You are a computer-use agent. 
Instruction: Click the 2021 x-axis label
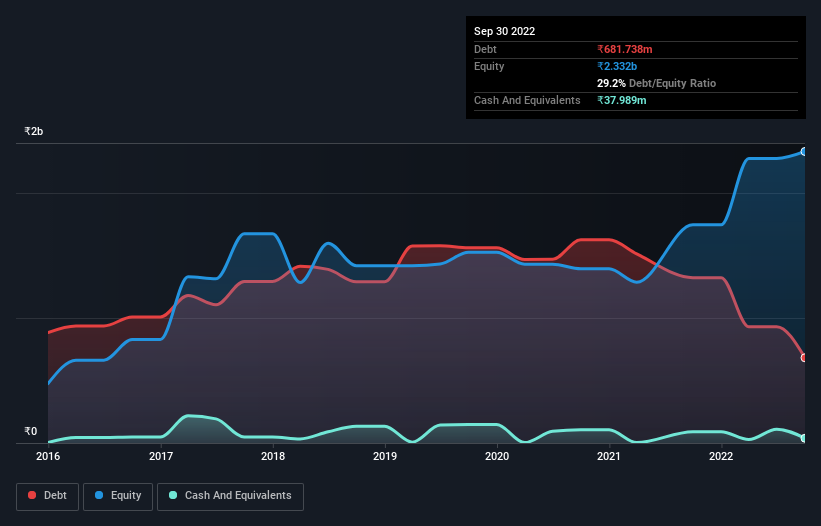[609, 456]
